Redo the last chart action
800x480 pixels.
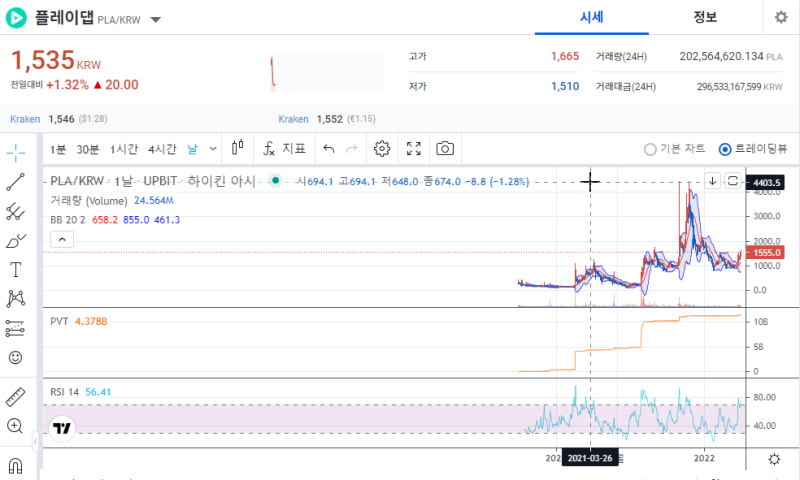(352, 149)
